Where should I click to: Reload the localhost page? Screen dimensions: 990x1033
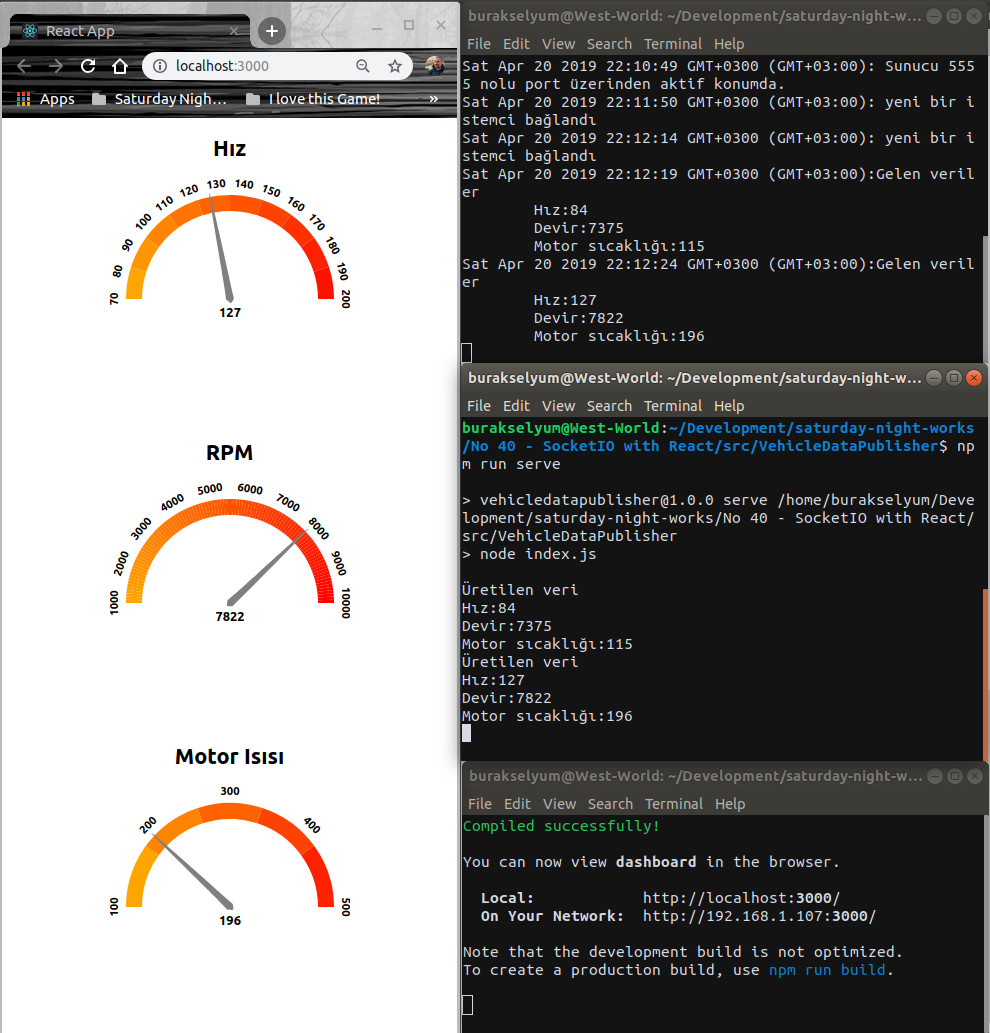pos(88,66)
